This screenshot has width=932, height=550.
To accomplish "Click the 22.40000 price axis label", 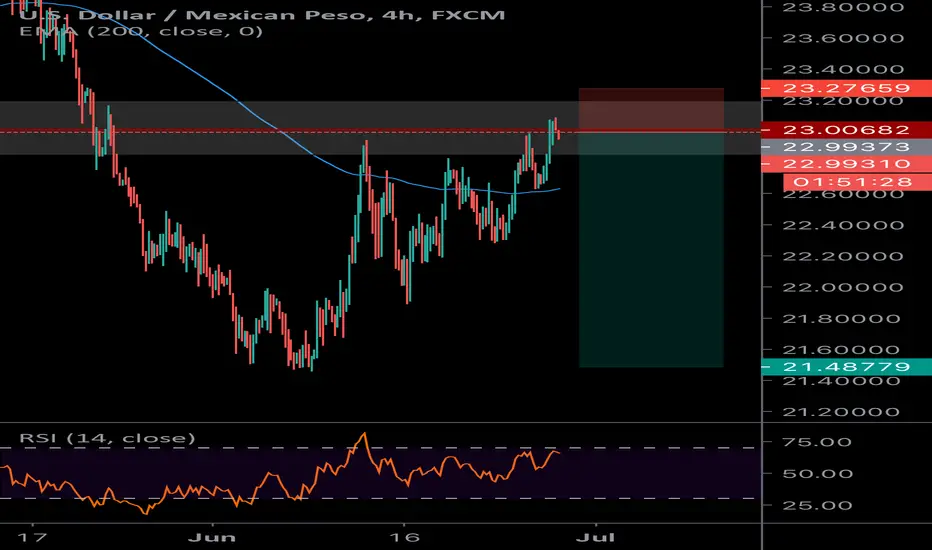I will pos(843,225).
